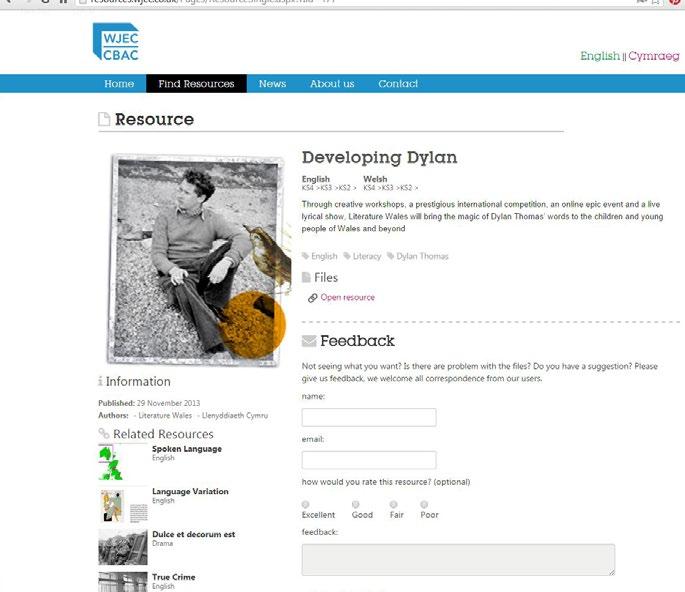Click the Pinterest extension icon in browser

(x=675, y=2)
